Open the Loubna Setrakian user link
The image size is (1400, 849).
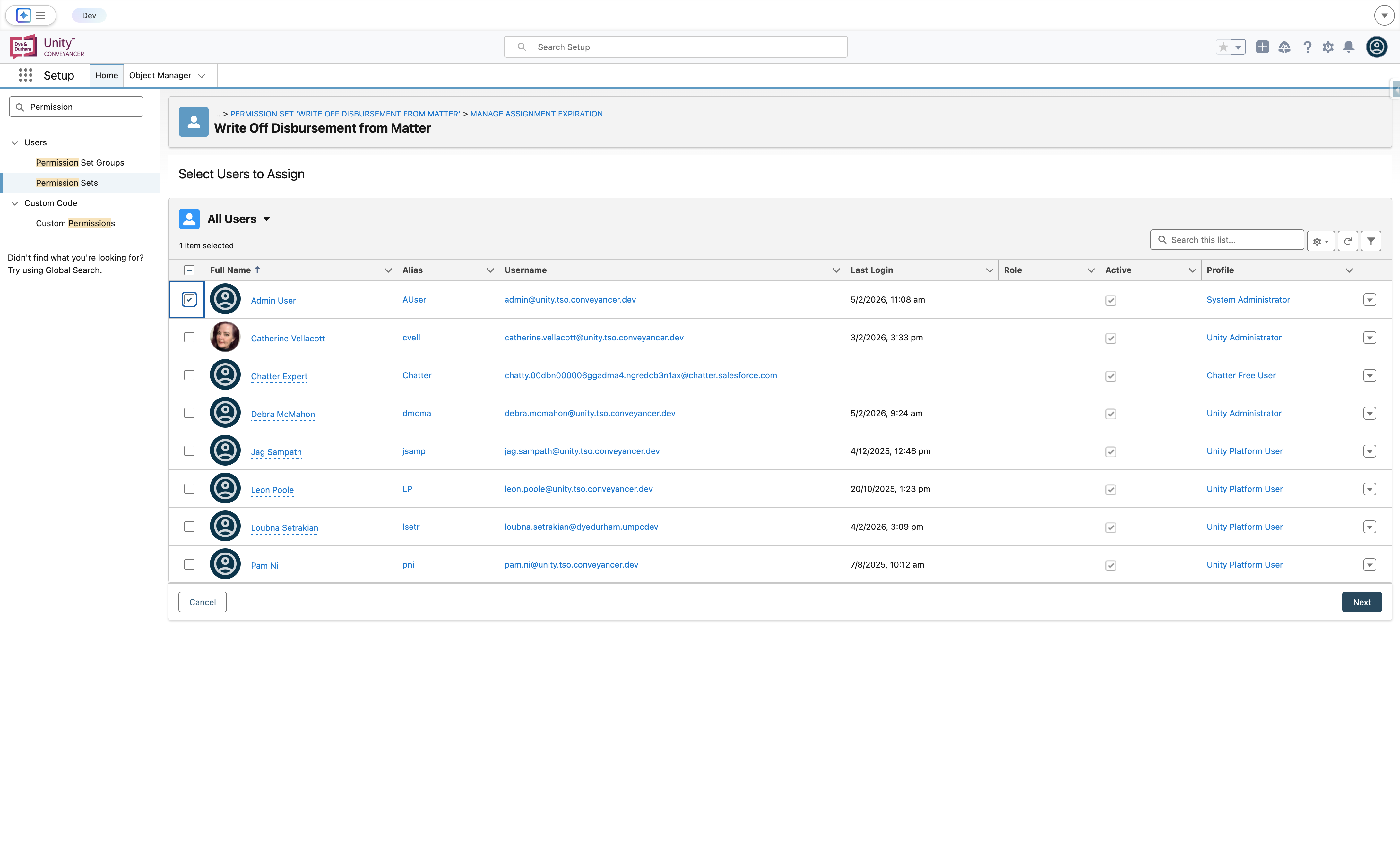(284, 527)
